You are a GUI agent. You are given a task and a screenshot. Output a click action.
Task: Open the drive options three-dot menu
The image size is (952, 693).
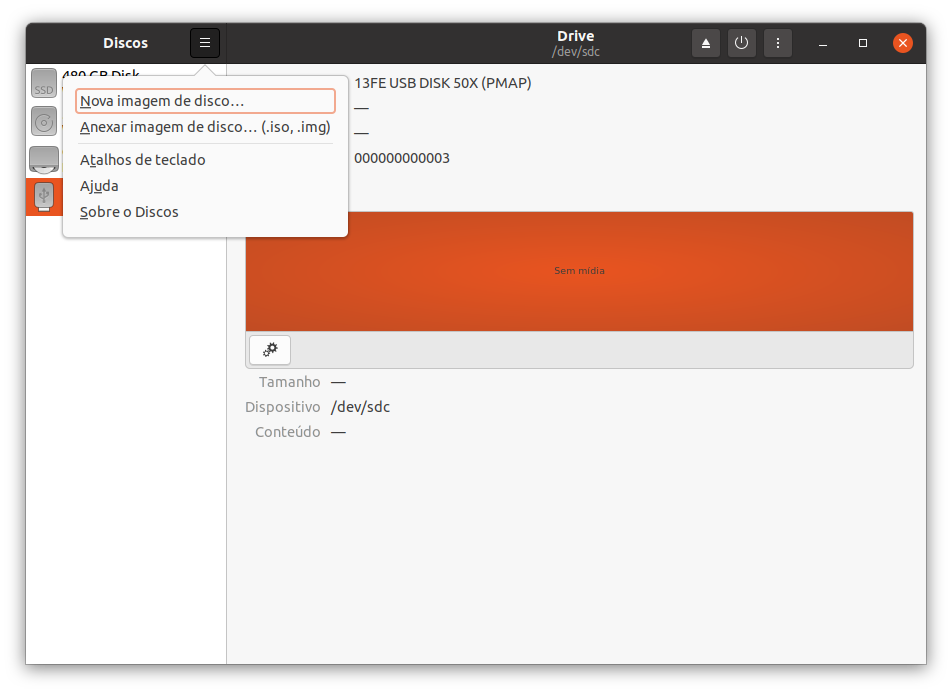coord(778,43)
